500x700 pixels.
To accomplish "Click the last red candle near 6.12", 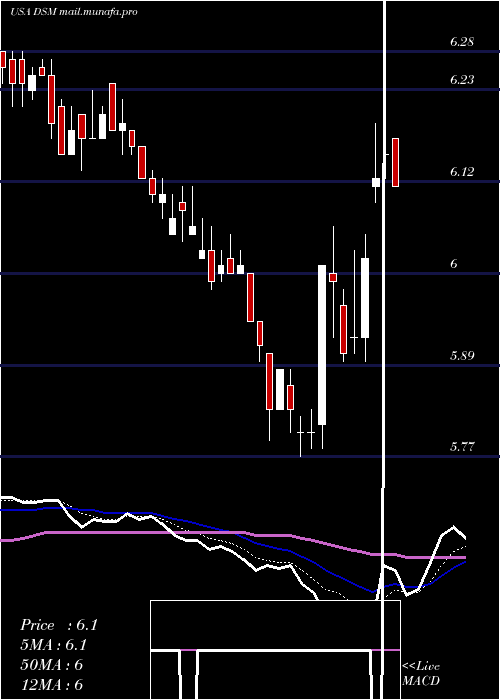I will [x=395, y=162].
